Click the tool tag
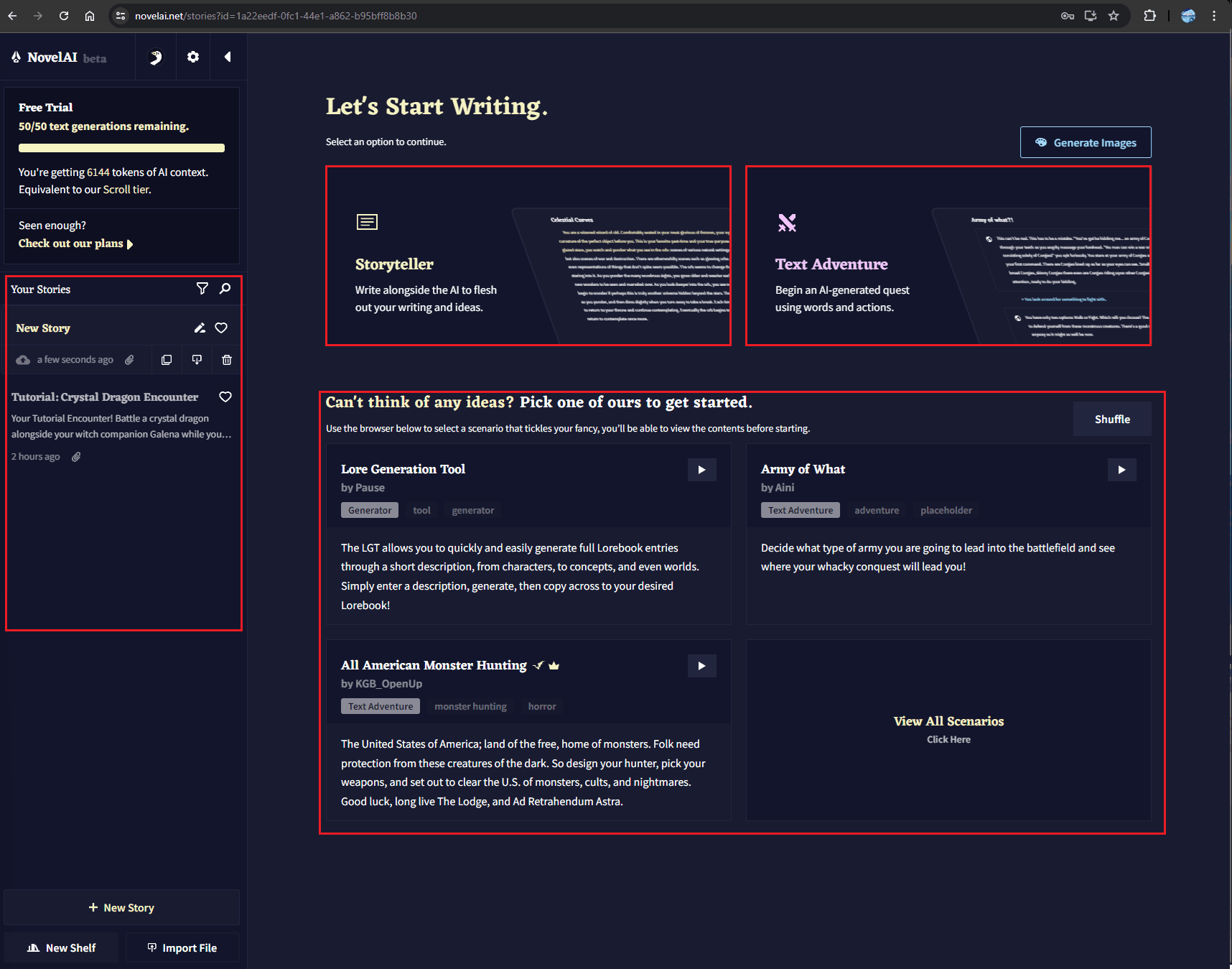This screenshot has width=1232, height=969. pos(422,510)
